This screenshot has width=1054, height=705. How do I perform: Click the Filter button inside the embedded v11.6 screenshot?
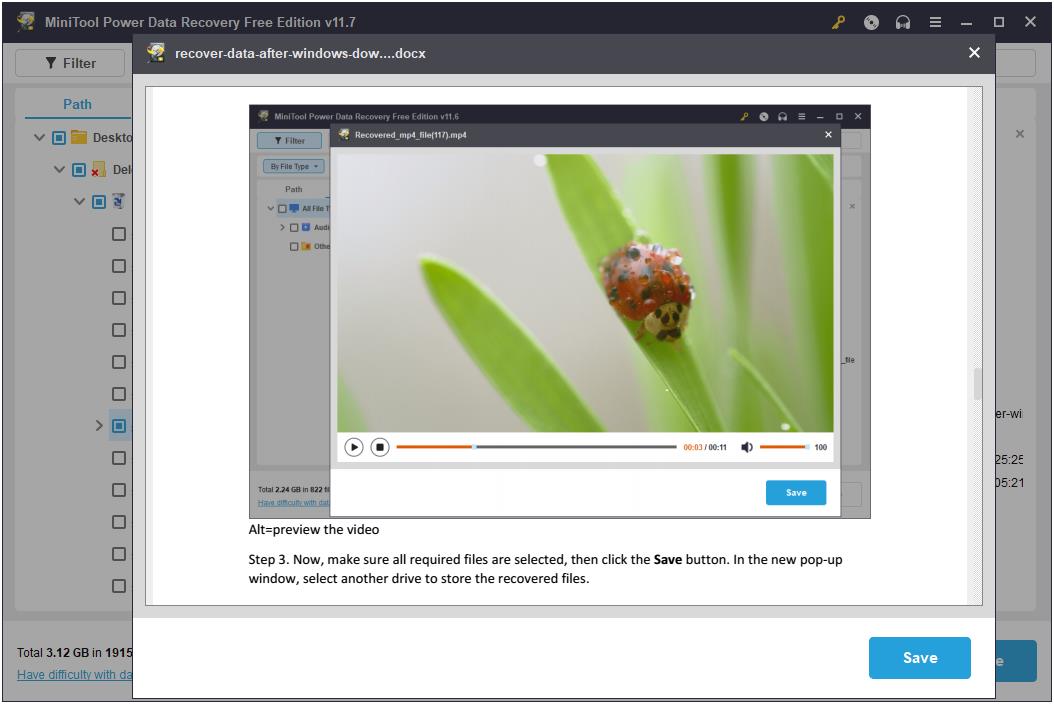pyautogui.click(x=290, y=140)
